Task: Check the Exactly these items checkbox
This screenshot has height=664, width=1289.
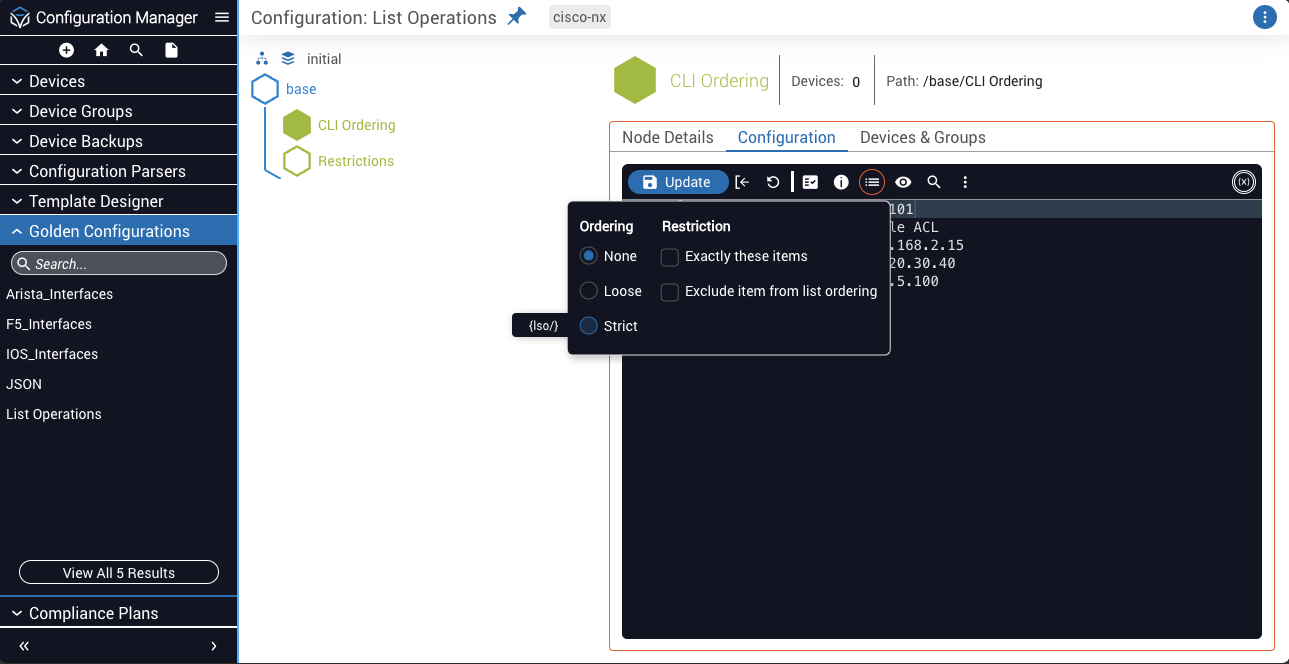Action: tap(670, 257)
